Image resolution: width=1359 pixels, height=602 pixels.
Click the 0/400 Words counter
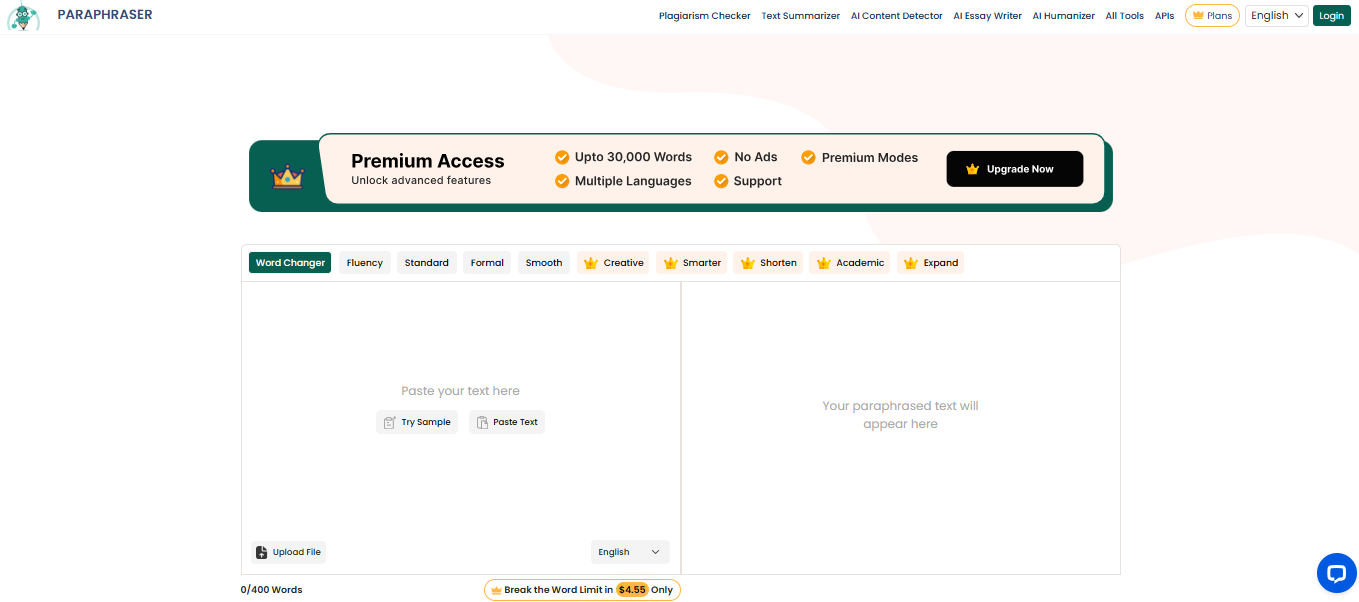[x=272, y=590]
